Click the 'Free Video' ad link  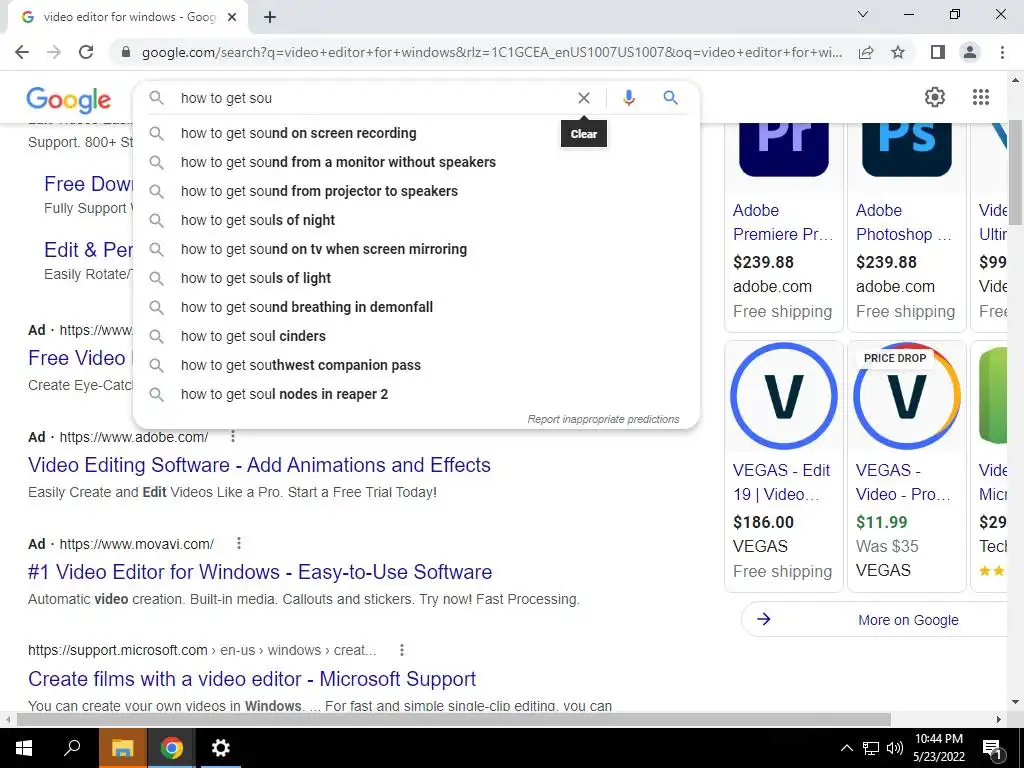(77, 358)
